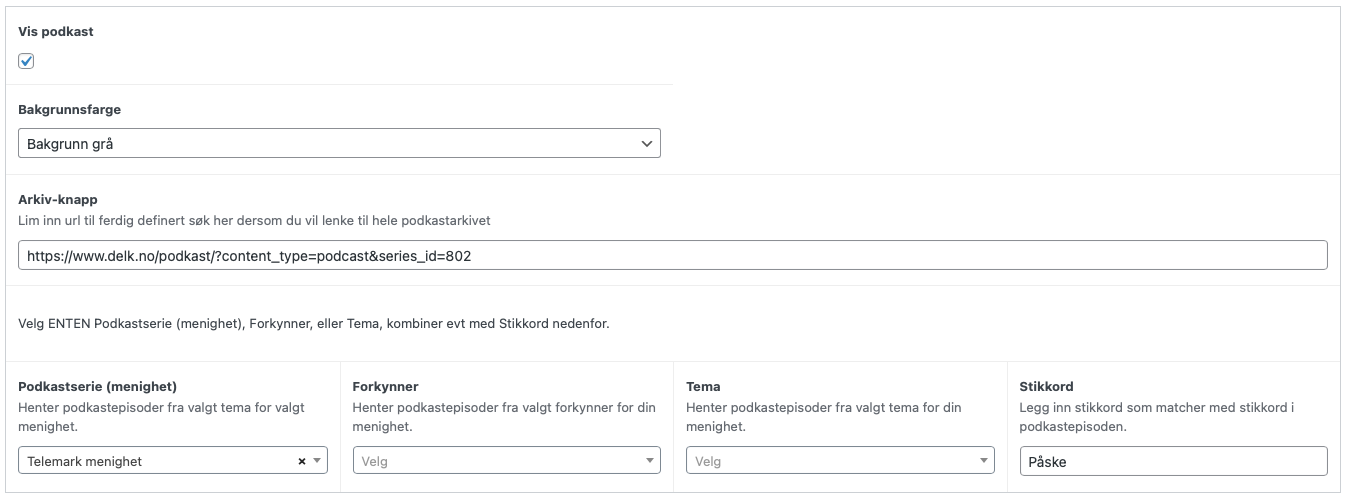This screenshot has width=1346, height=498.
Task: Click the Stikkord heading label
Action: pyautogui.click(x=1047, y=386)
